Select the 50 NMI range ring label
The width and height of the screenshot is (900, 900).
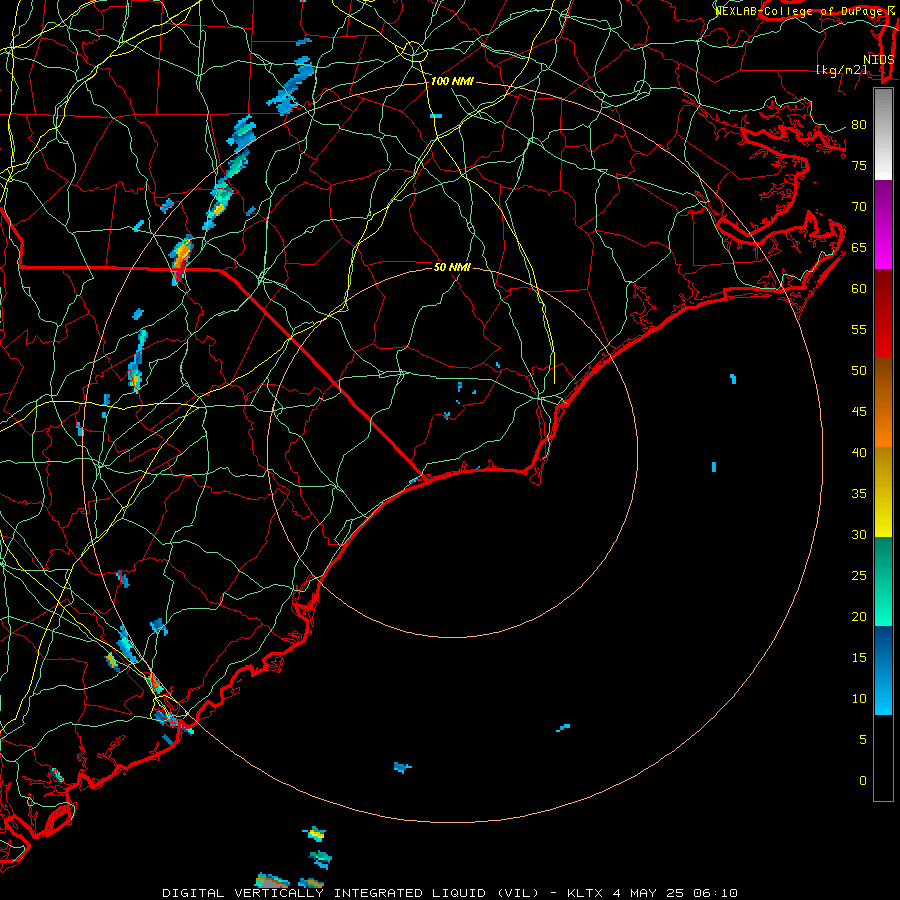(x=452, y=267)
